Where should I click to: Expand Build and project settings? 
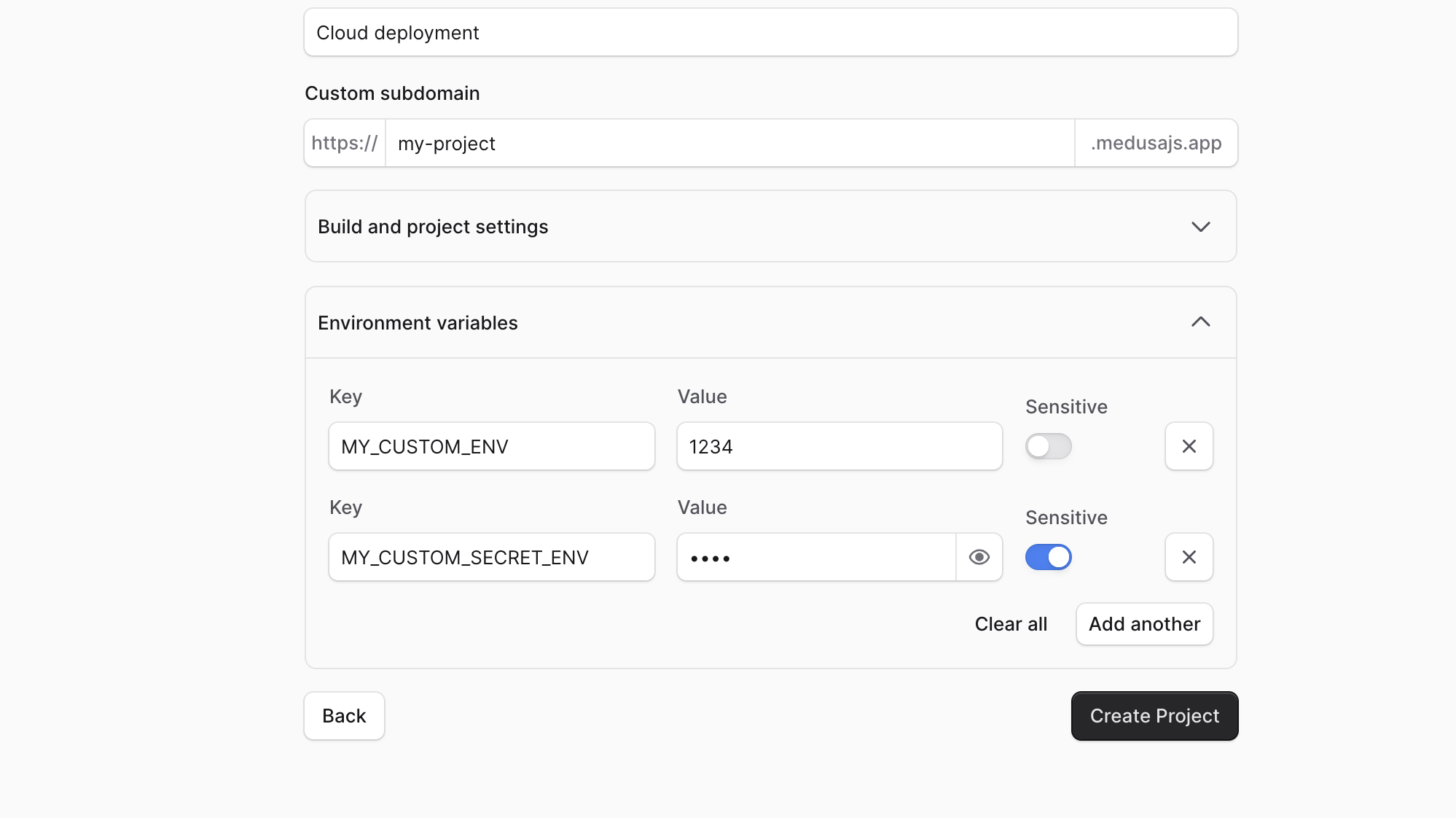(x=1201, y=227)
